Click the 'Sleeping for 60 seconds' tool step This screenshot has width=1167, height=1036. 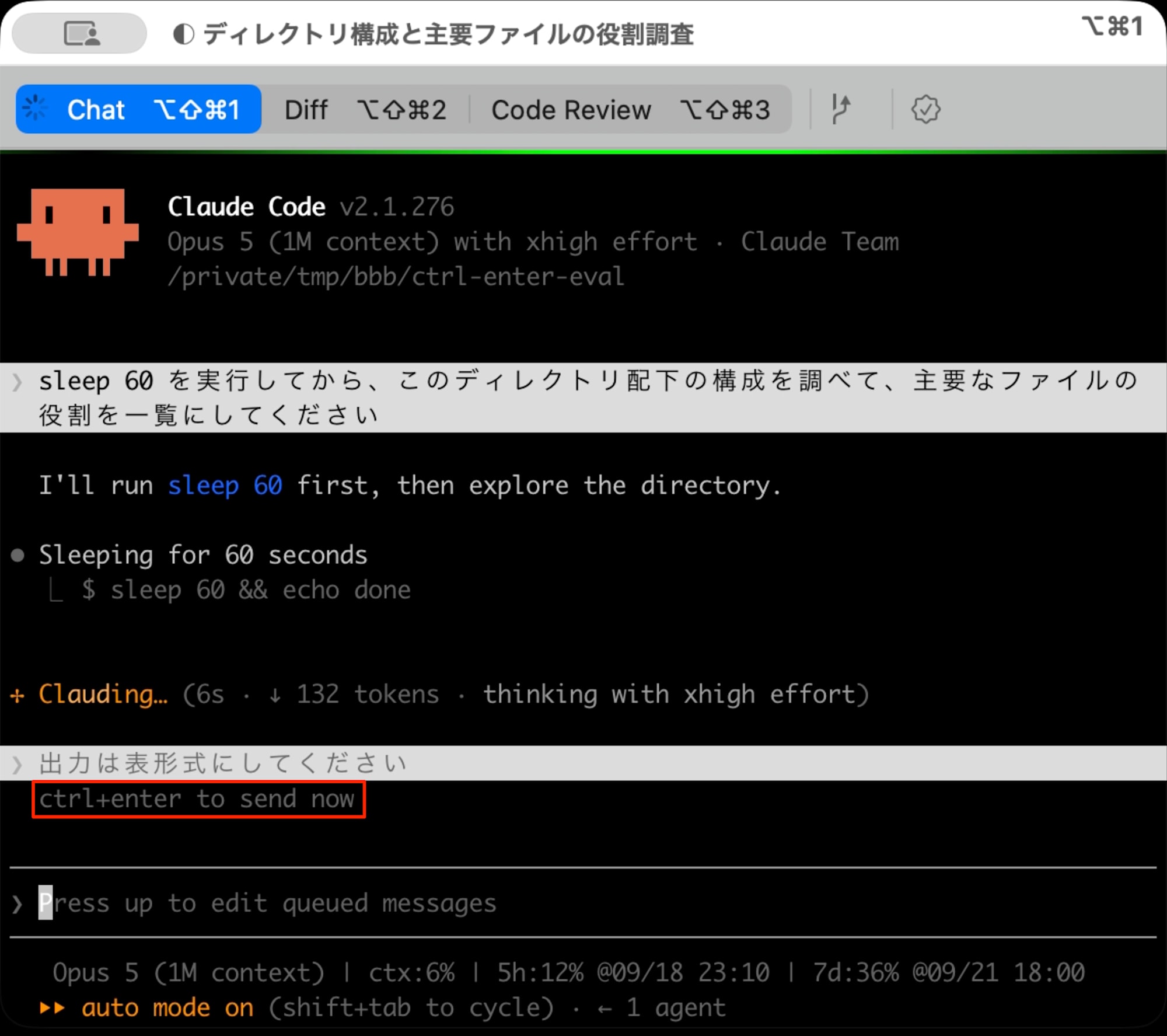coord(203,555)
